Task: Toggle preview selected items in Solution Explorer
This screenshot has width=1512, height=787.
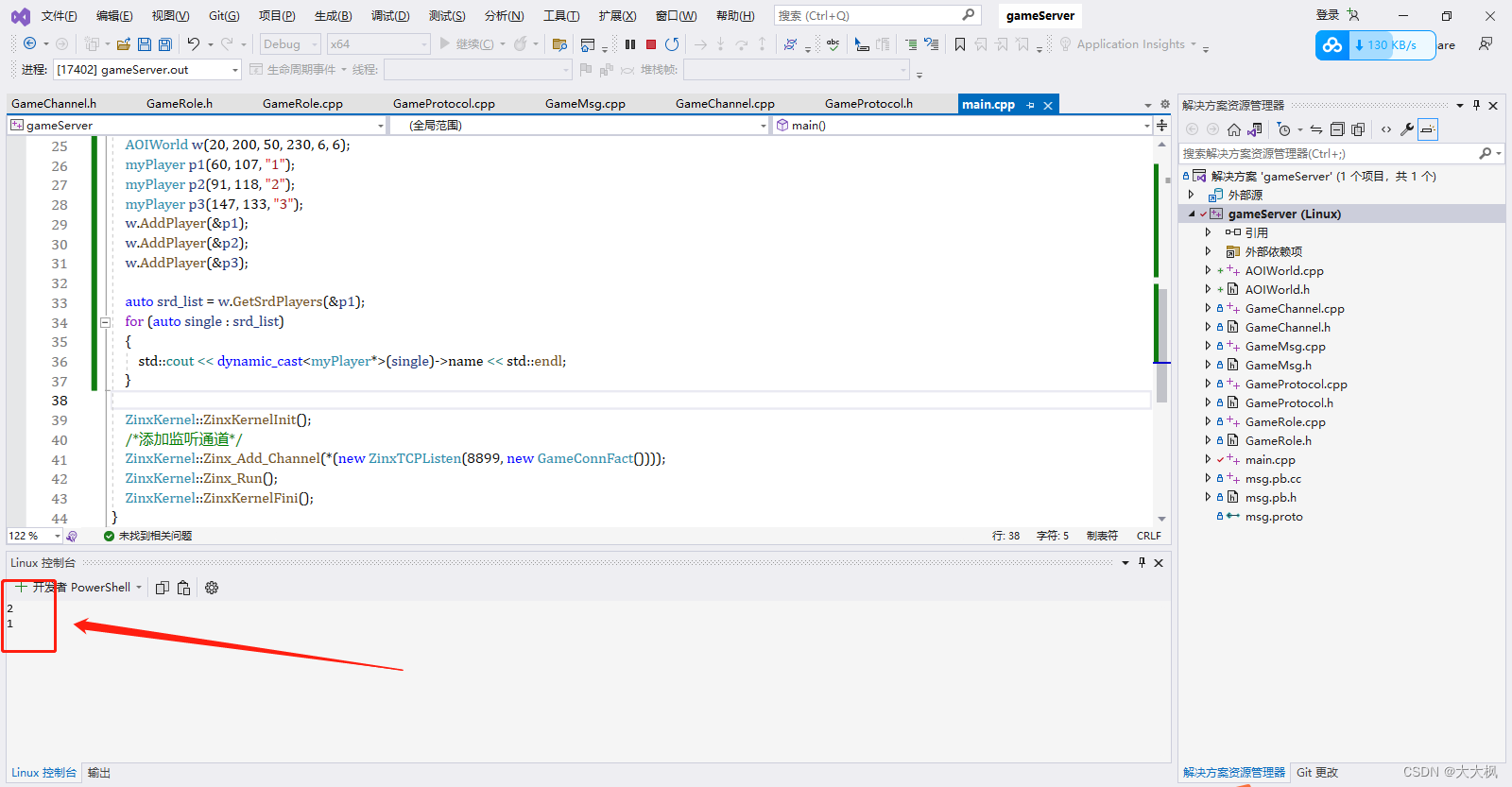Action: coord(1428,129)
